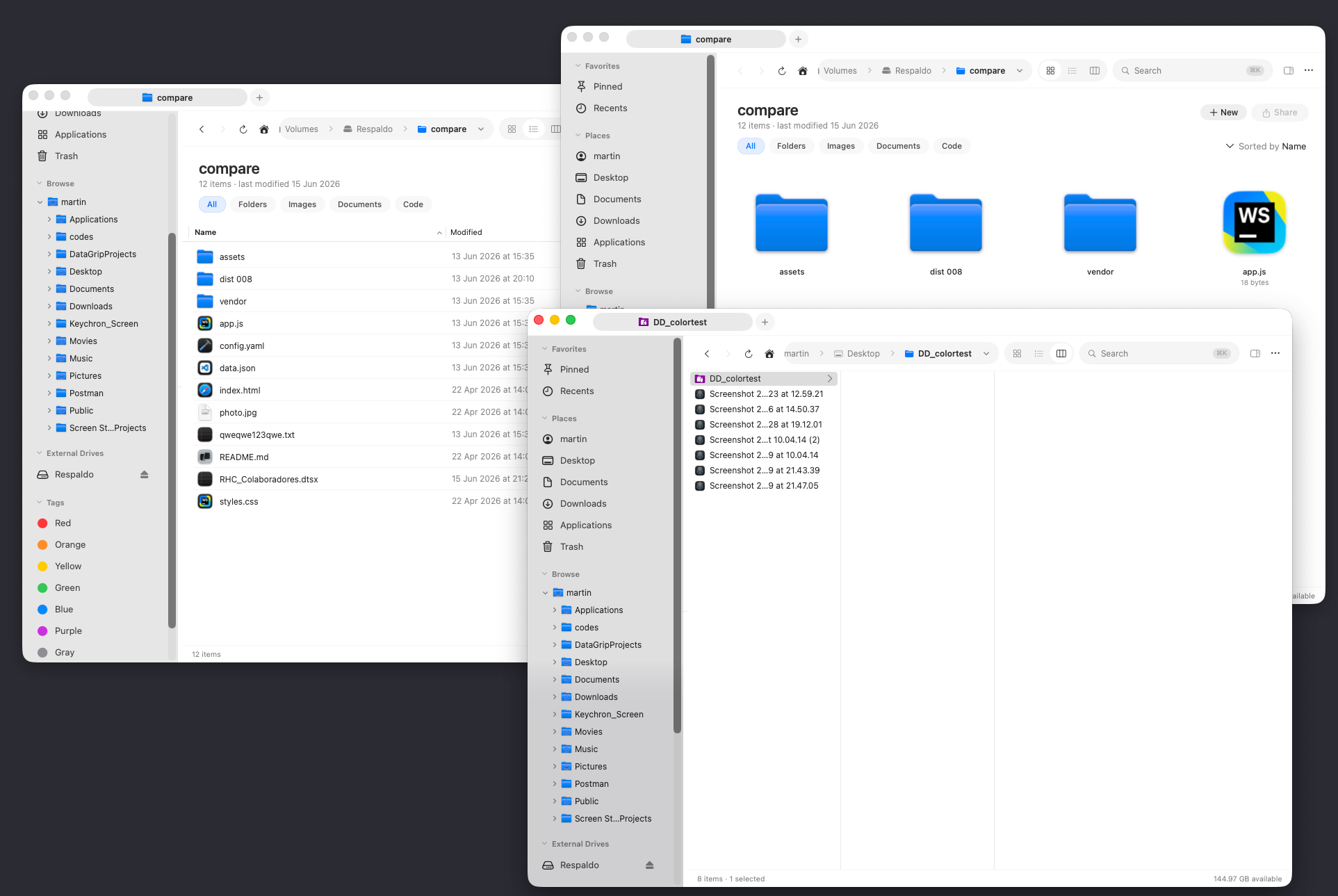Click home icon in DD_colortest window toolbar
1338x896 pixels.
[769, 354]
